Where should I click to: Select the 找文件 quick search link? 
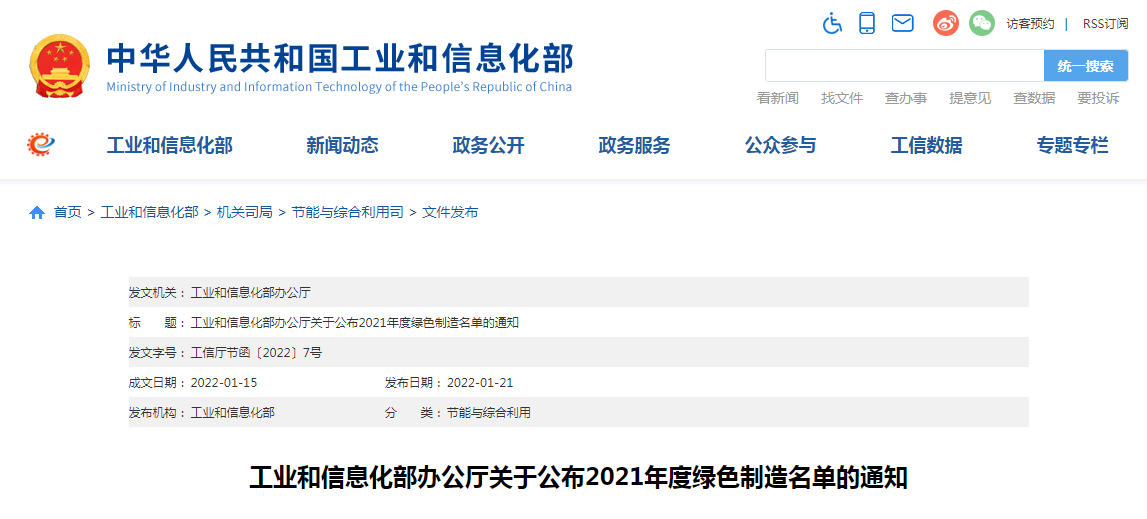(x=842, y=98)
